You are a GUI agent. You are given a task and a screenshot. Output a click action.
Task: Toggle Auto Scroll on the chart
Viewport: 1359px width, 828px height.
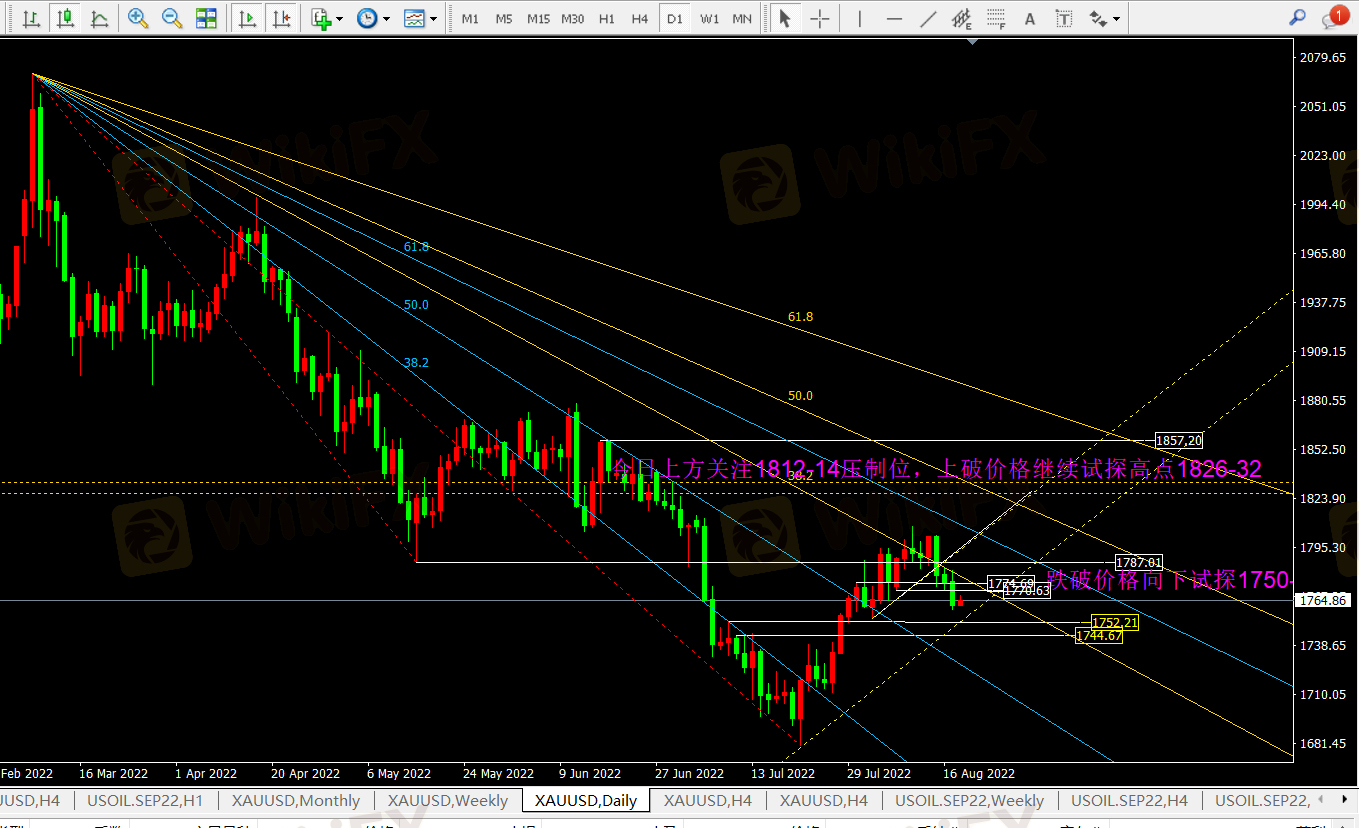pyautogui.click(x=247, y=18)
